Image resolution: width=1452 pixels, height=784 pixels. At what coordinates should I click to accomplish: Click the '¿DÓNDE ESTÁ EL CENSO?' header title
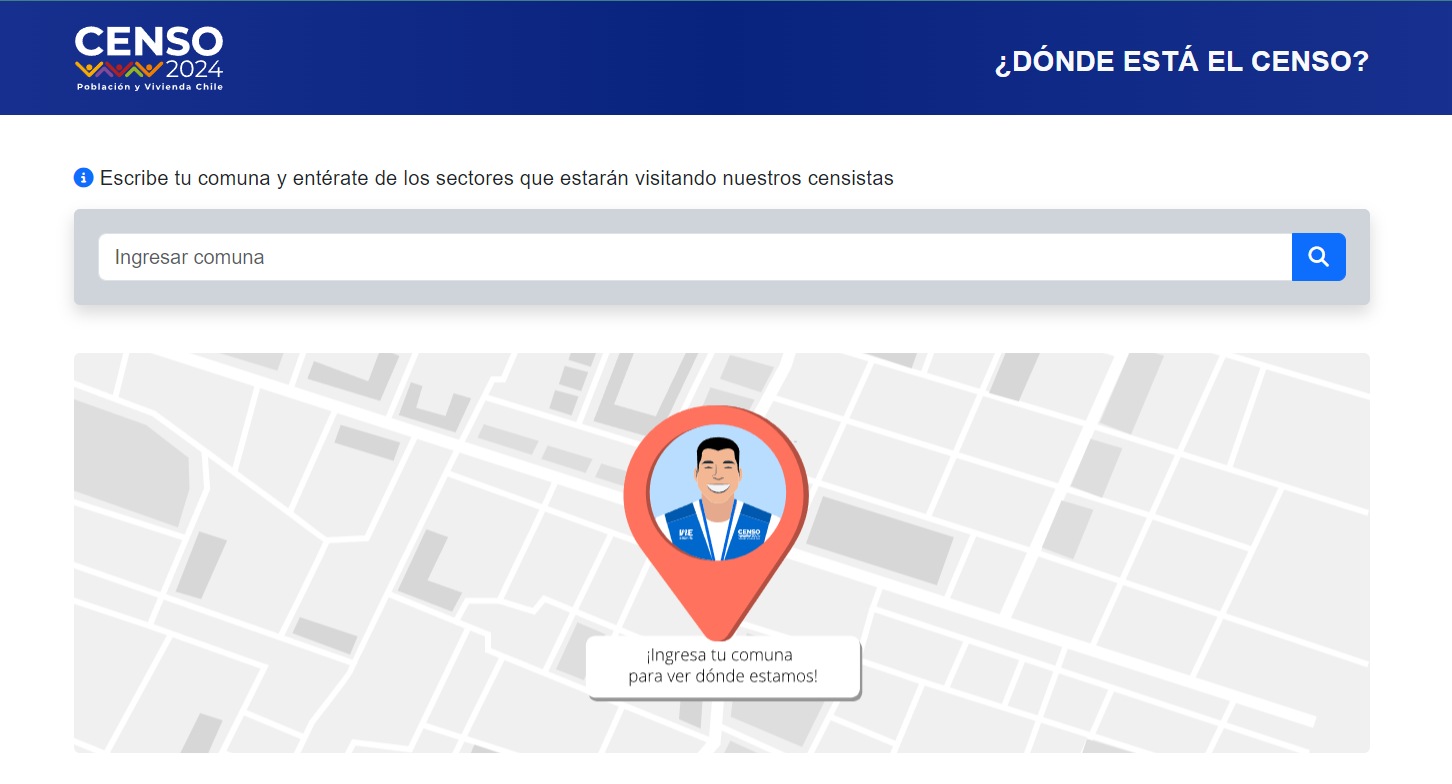[1181, 61]
